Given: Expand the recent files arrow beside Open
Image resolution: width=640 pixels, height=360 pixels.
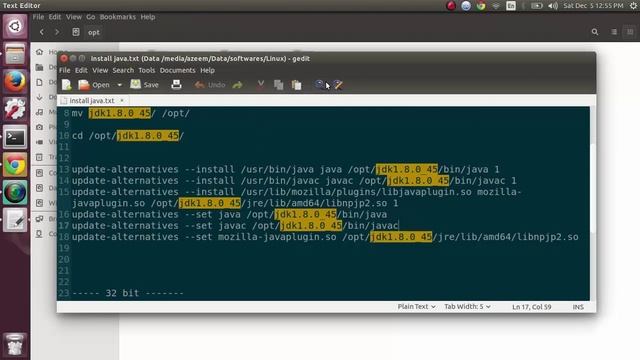Looking at the screenshot, I should click(x=120, y=85).
